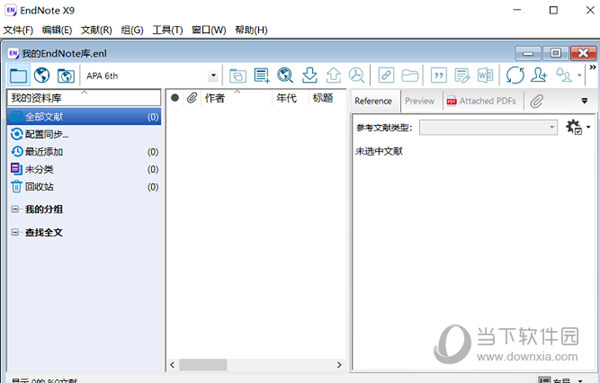Select Integrated Library and Online Search Mode icon

pyautogui.click(x=66, y=75)
